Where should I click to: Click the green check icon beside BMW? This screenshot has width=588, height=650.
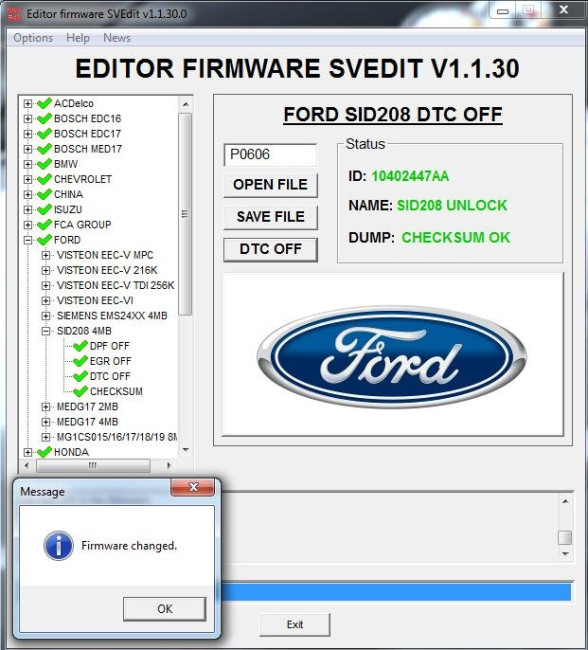point(44,164)
